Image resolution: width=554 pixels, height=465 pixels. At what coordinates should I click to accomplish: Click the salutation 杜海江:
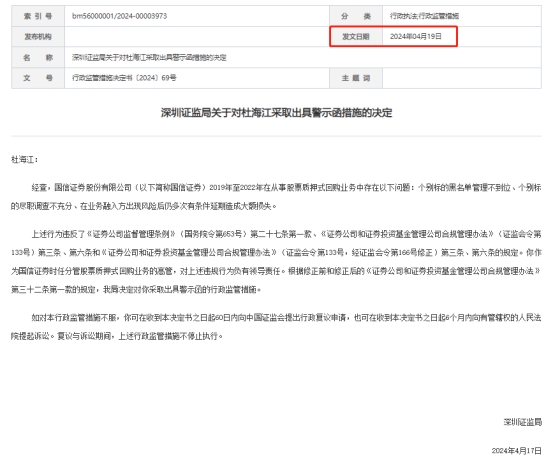coord(24,159)
